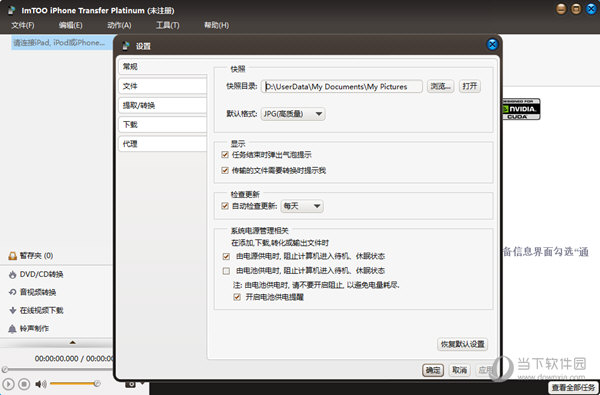Minimize the ImTOO main window
Screen dimensions: 600x395
coord(561,9)
